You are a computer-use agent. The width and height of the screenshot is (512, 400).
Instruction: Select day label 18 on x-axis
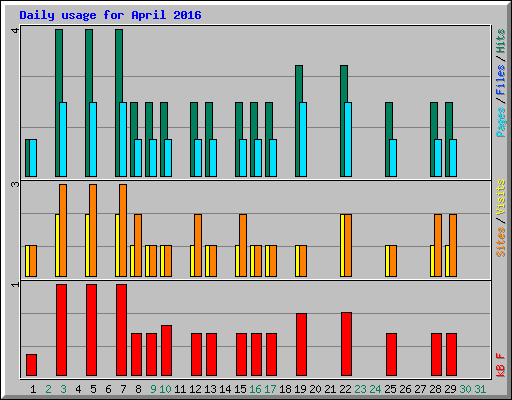(x=285, y=389)
